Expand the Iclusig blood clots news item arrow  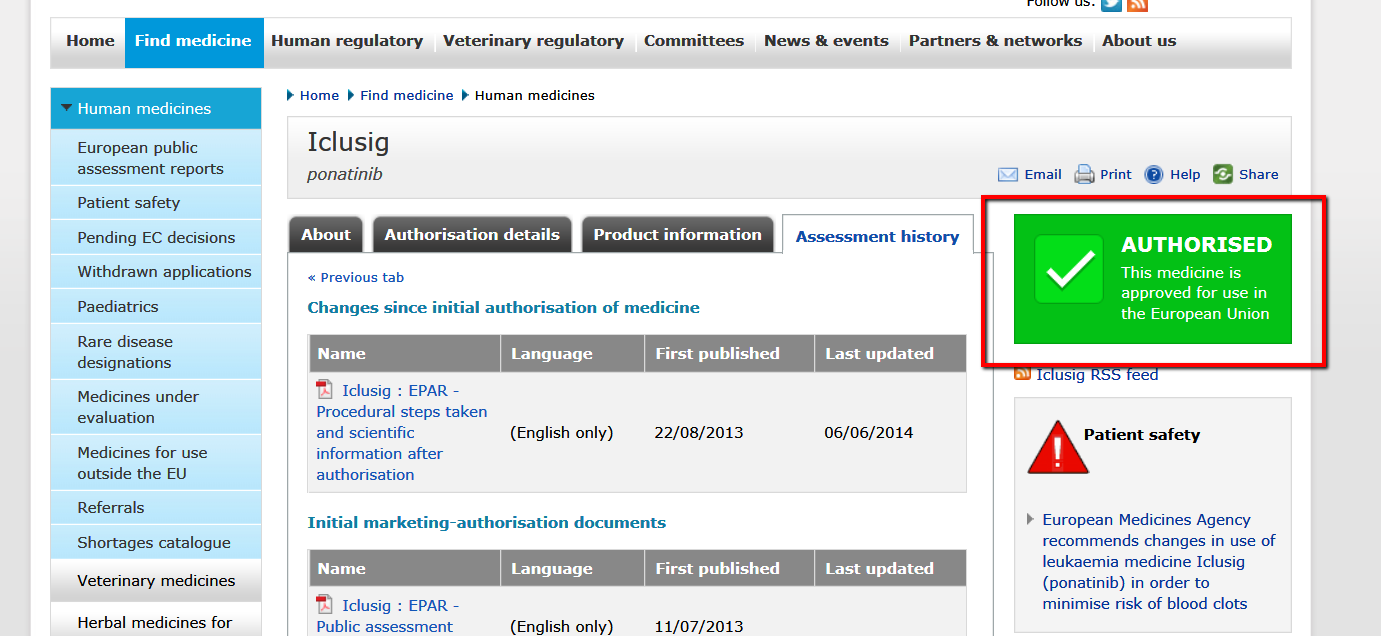tap(1031, 519)
